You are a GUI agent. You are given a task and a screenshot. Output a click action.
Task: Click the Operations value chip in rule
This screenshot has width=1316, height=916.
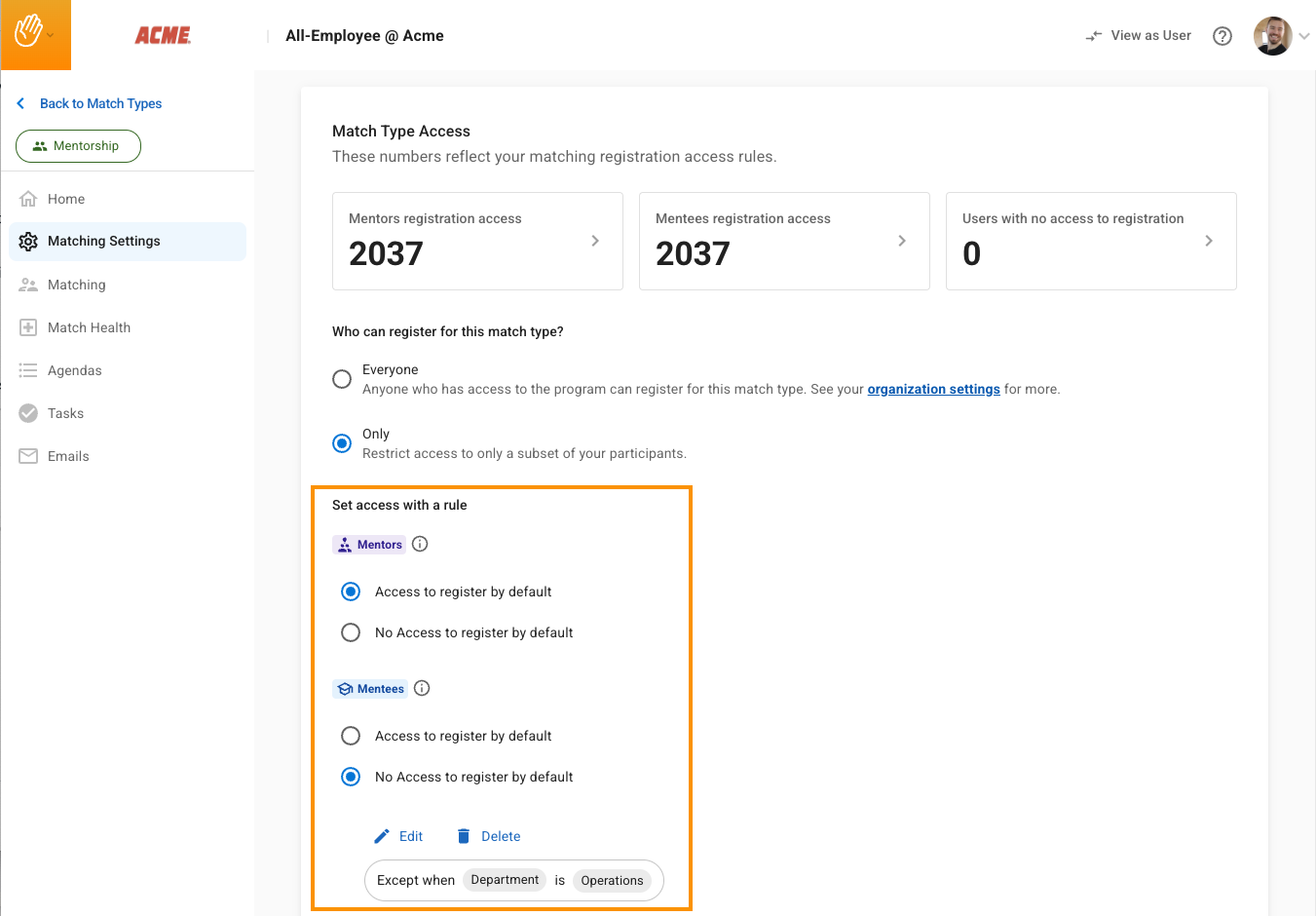coord(612,880)
